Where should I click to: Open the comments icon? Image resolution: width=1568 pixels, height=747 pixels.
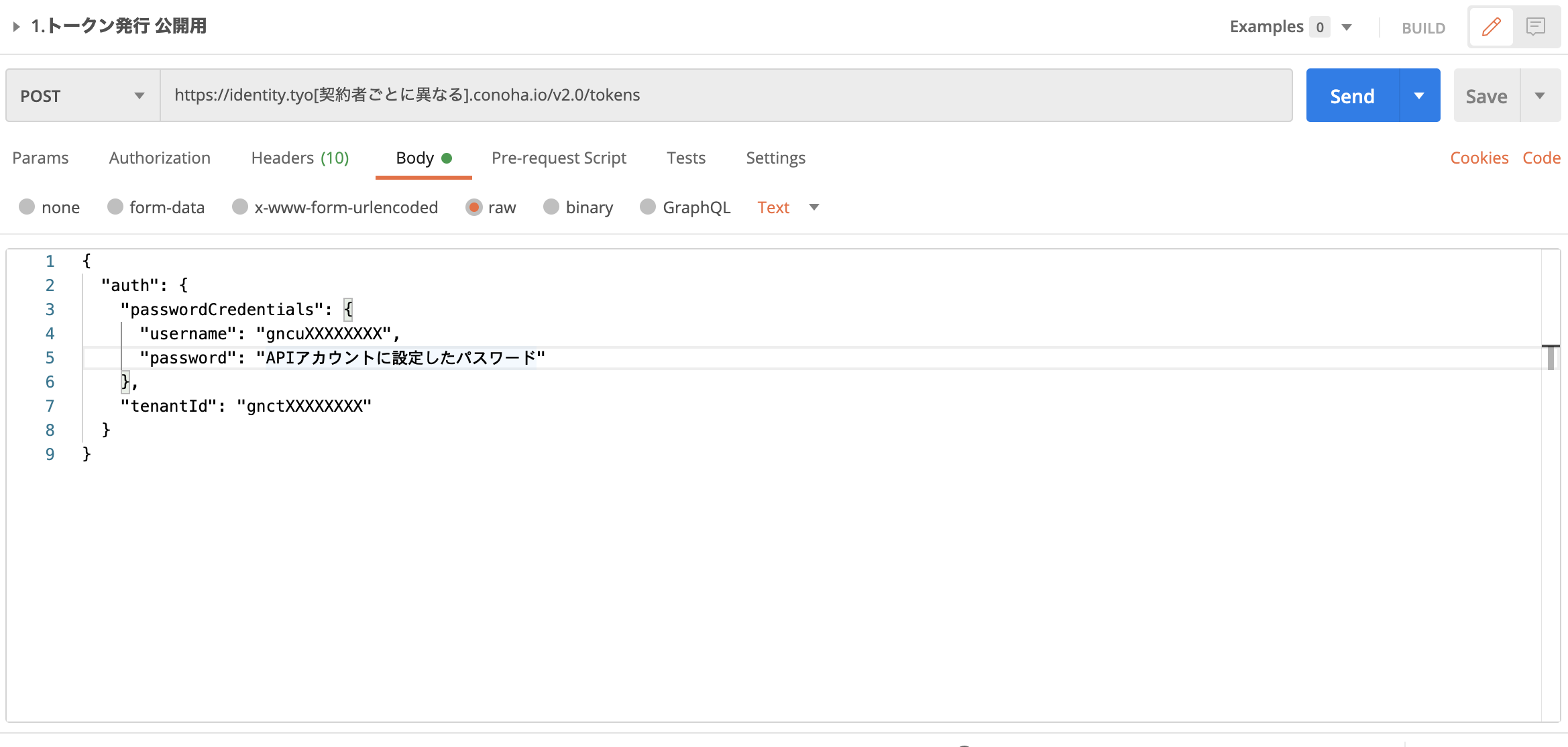(x=1535, y=27)
